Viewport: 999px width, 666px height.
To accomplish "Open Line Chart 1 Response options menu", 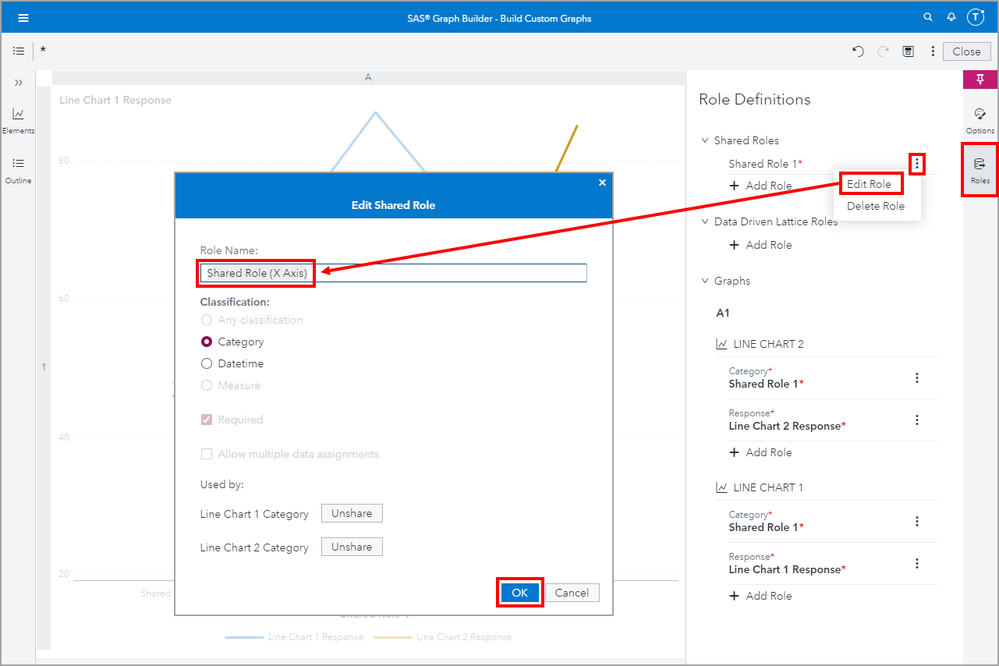I will coord(917,563).
